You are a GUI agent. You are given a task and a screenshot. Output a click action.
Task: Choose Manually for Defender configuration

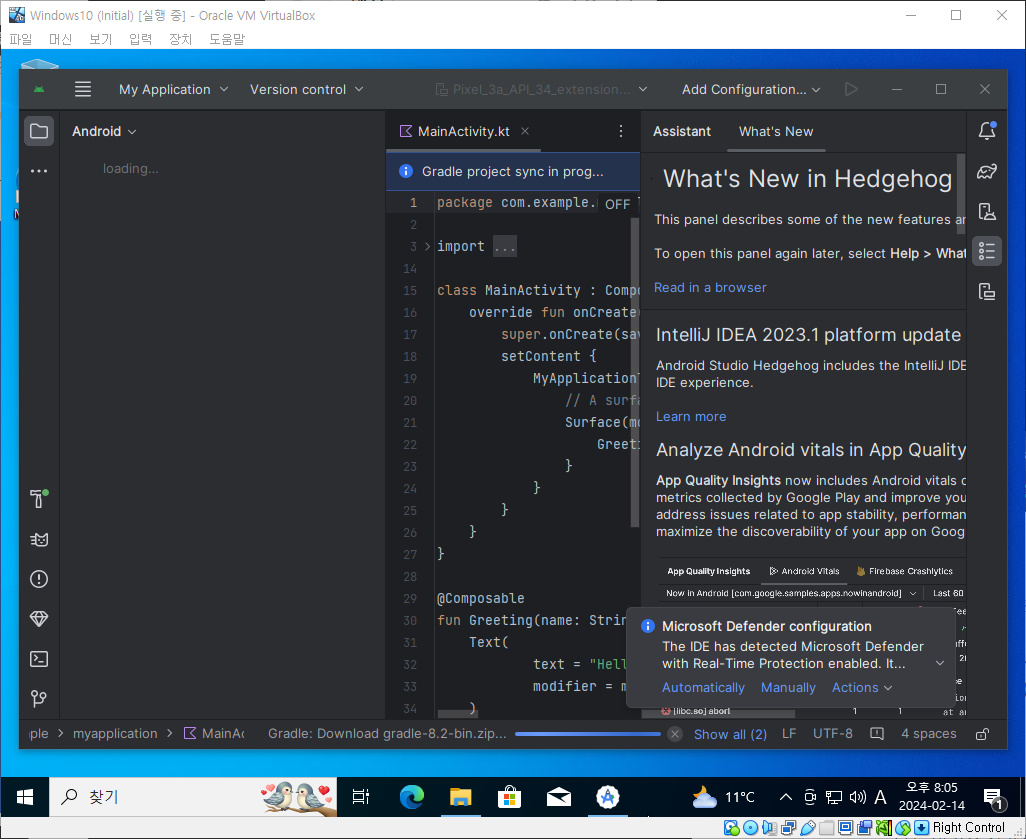click(788, 687)
